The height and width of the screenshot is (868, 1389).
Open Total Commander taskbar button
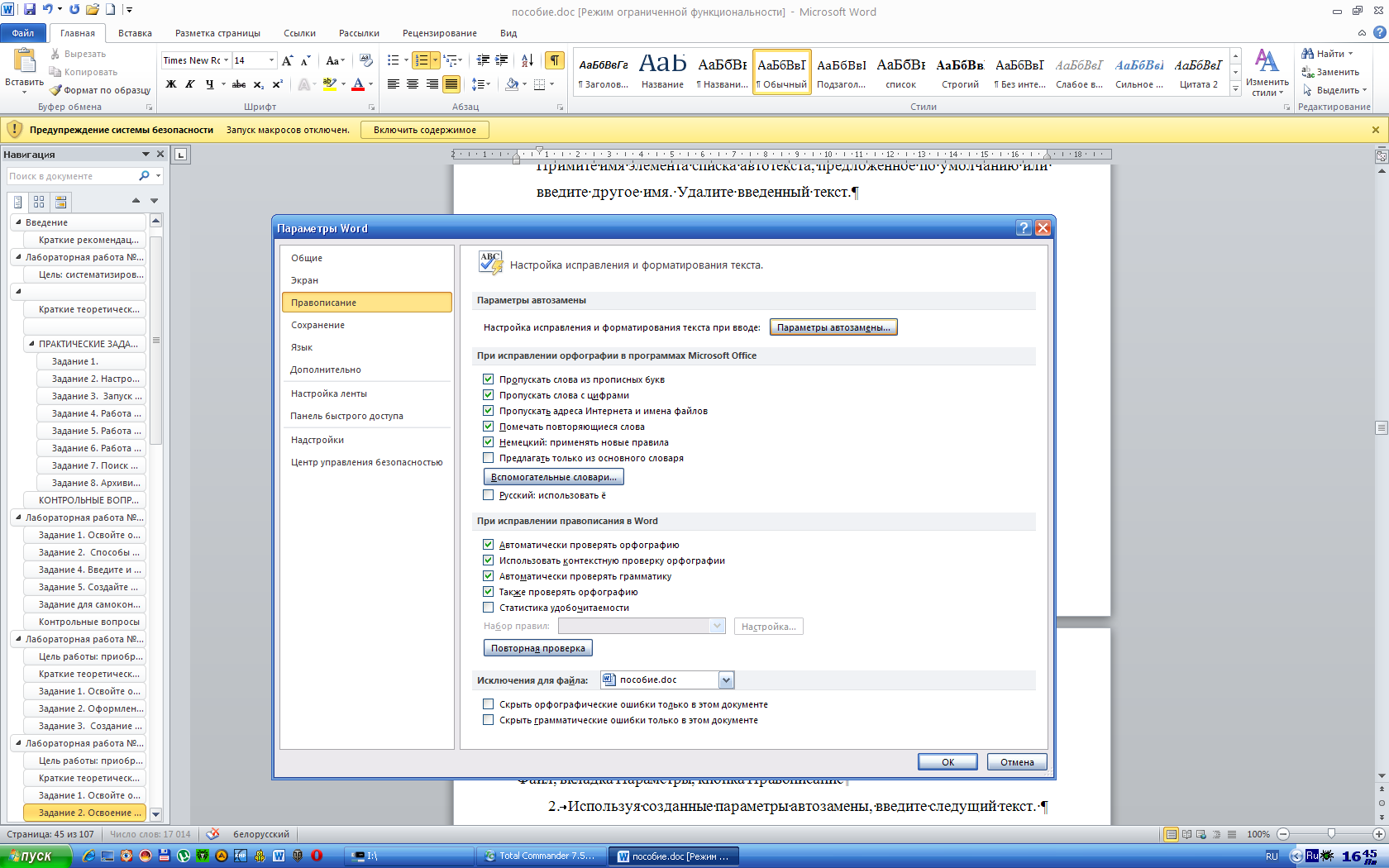point(542,856)
